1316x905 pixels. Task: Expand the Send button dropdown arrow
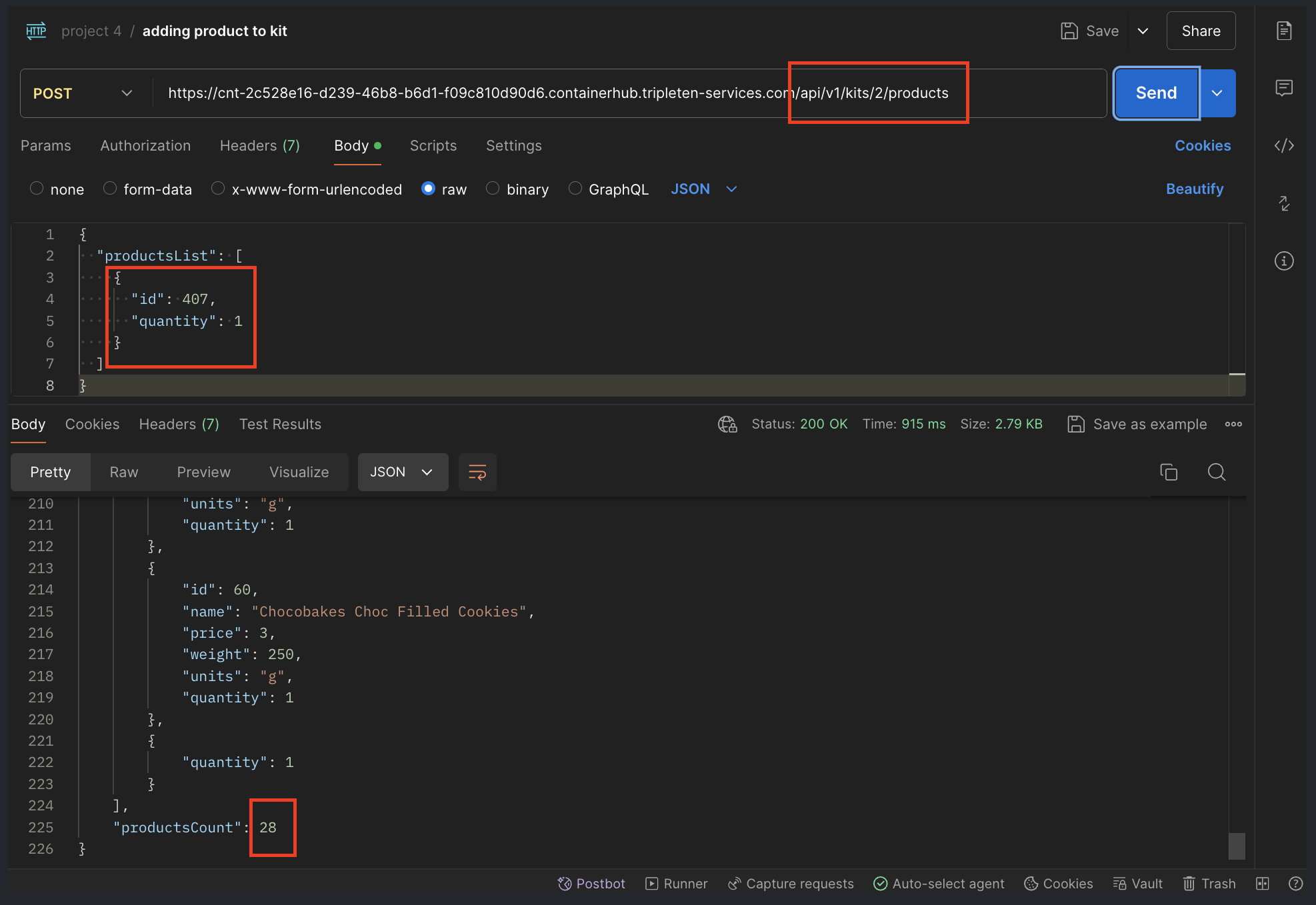(1217, 93)
